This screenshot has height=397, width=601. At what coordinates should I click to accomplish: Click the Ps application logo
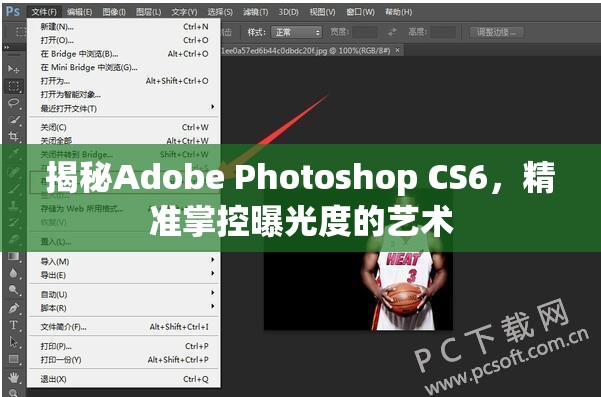point(13,11)
